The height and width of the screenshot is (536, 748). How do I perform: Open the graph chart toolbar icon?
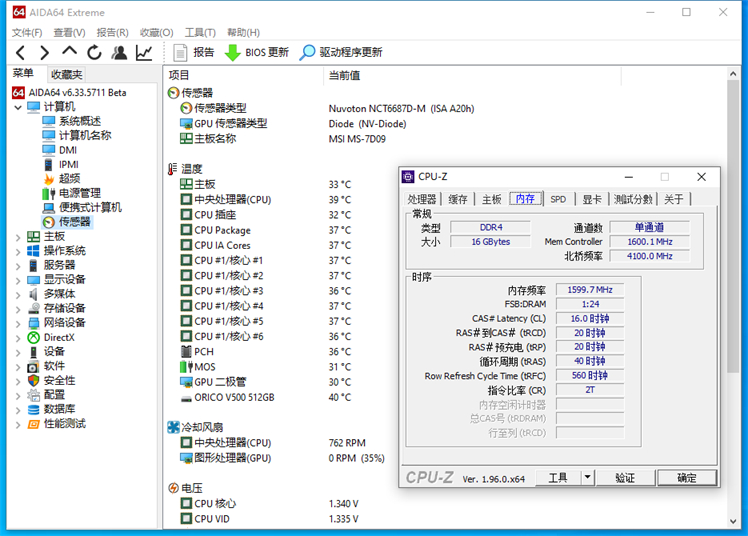144,52
